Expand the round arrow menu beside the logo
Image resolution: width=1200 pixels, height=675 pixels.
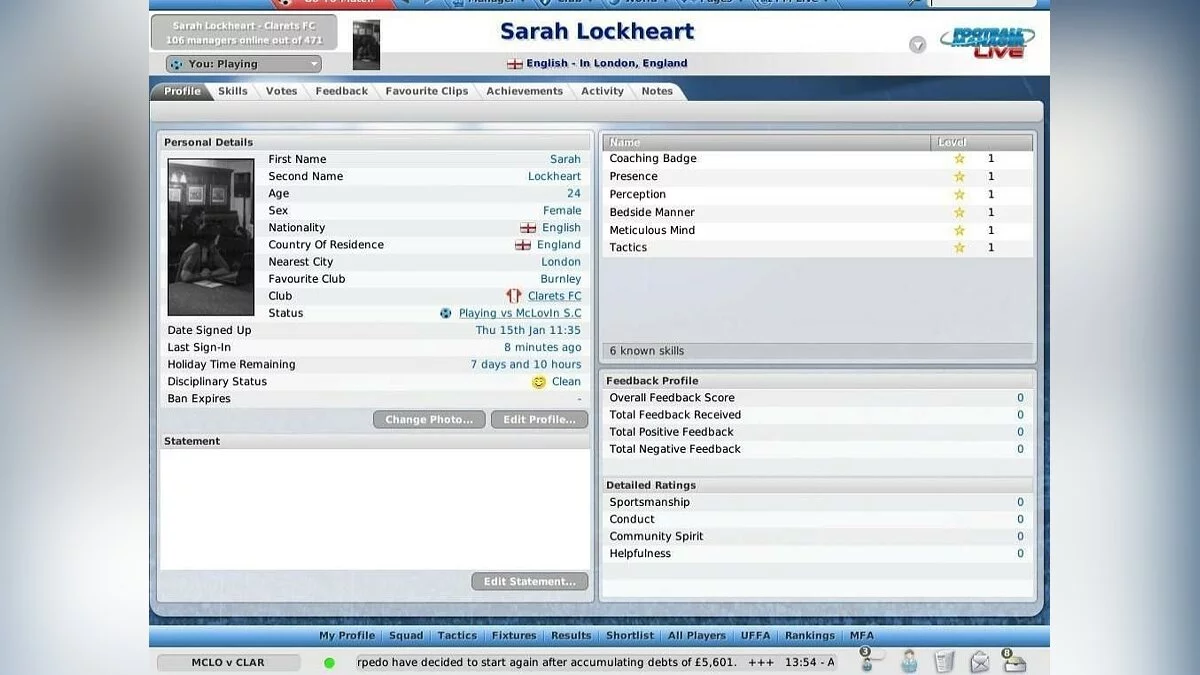(917, 45)
